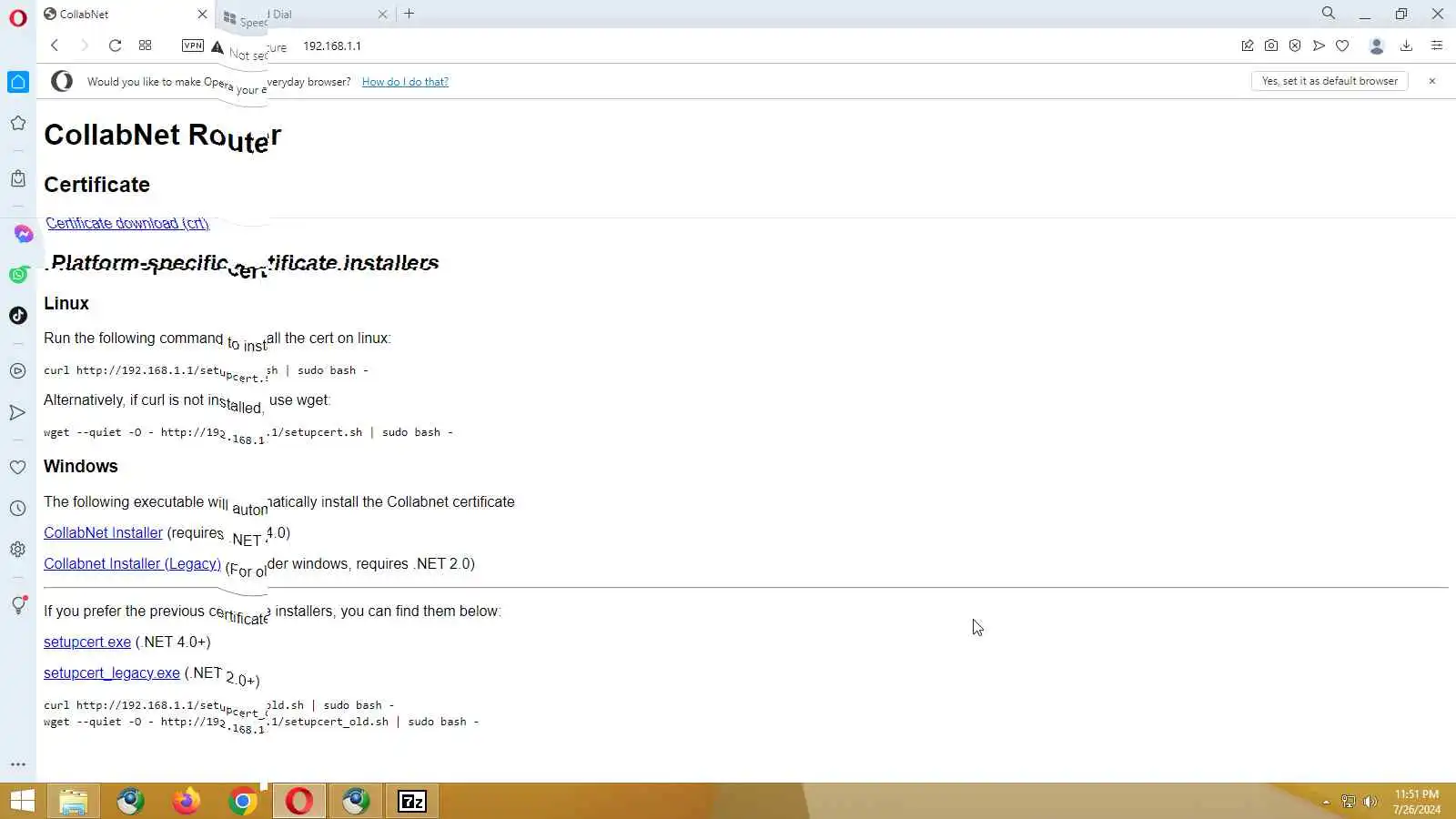Open the volume control in tray
This screenshot has width=1456, height=819.
tap(1370, 802)
